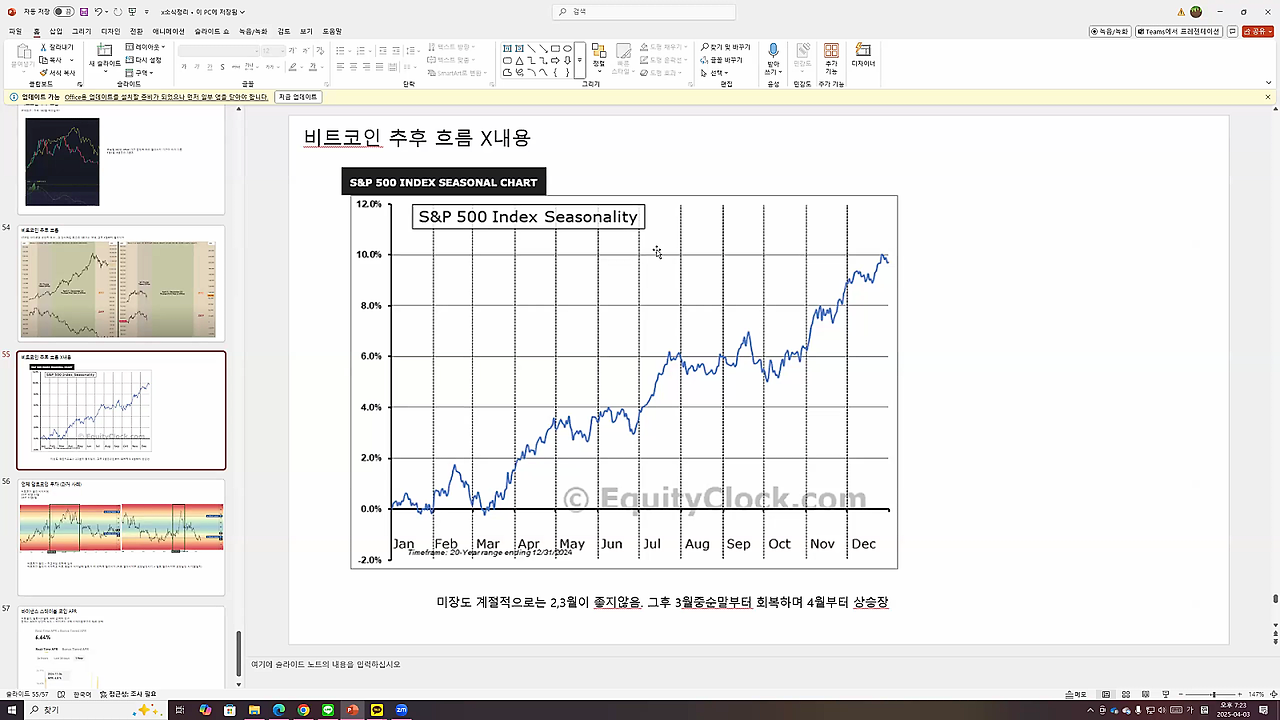Screen dimensions: 1280x720
Task: Select slide 57 thumbnail at the bottom of the panel
Action: click(x=121, y=646)
